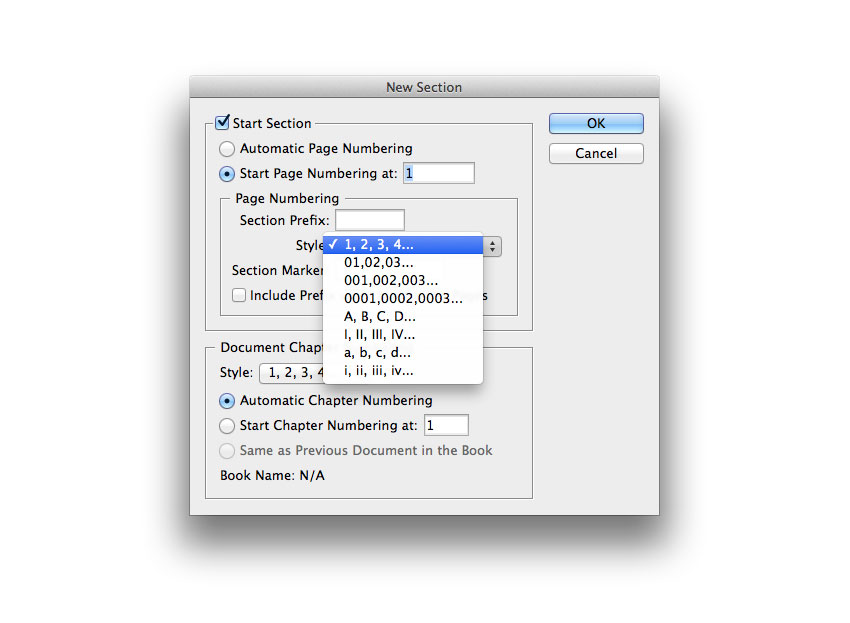Viewport: 850px width, 623px height.
Task: Uncheck the Start Section checkbox
Action: point(223,123)
